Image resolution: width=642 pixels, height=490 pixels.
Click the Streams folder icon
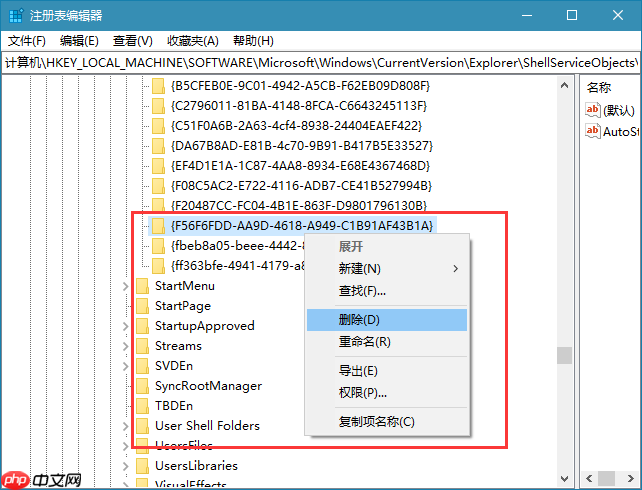pos(142,346)
